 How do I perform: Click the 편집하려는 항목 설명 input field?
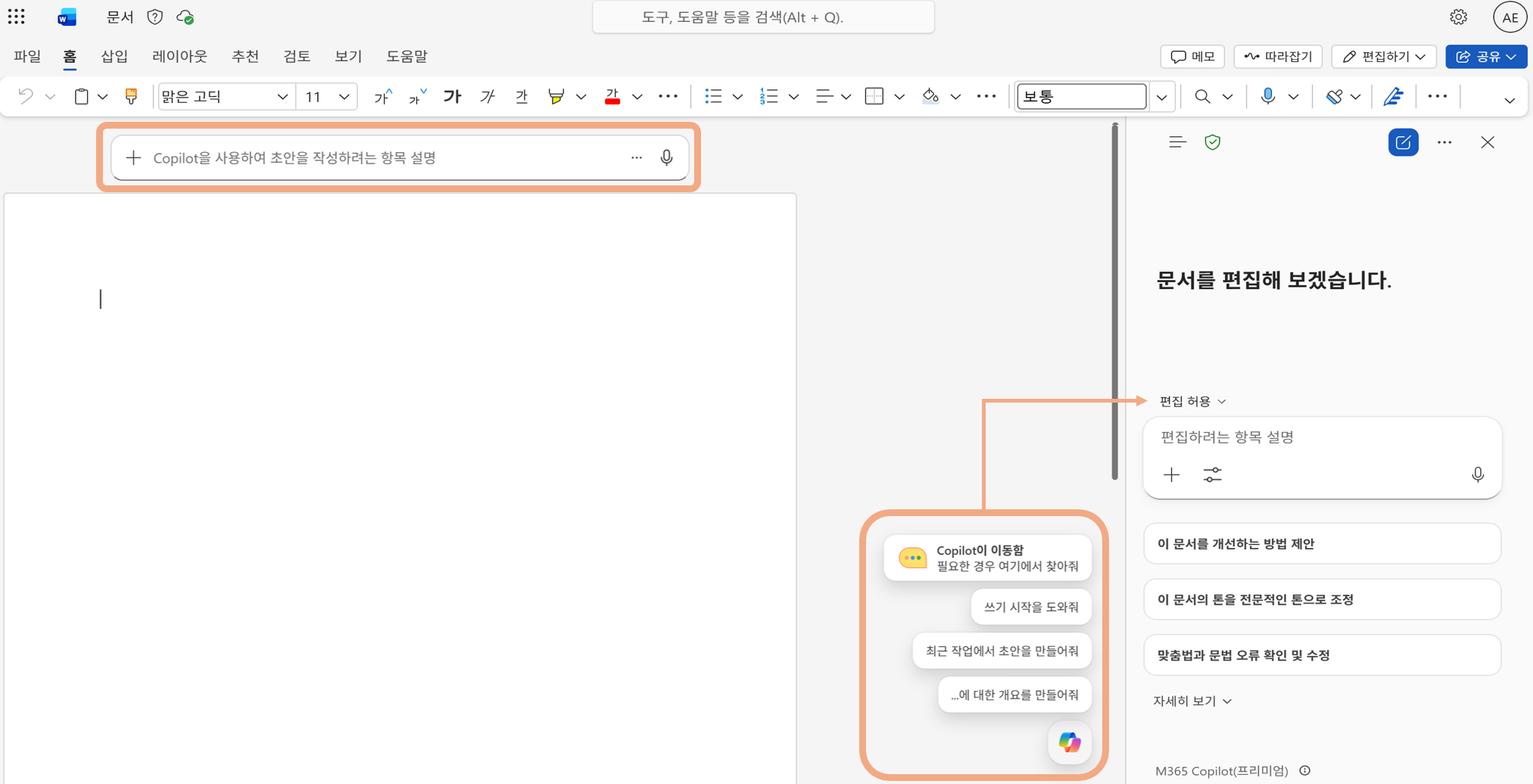coord(1322,437)
